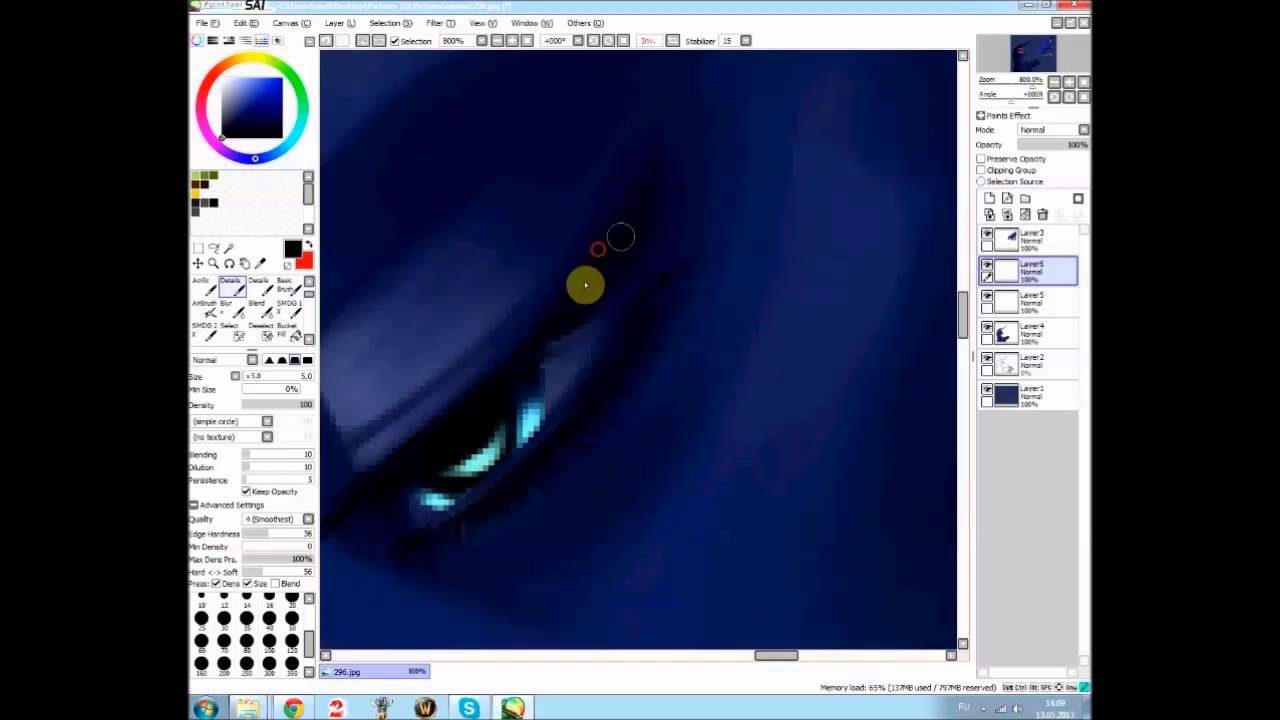1280x720 pixels.
Task: Open the File menu
Action: click(x=207, y=23)
